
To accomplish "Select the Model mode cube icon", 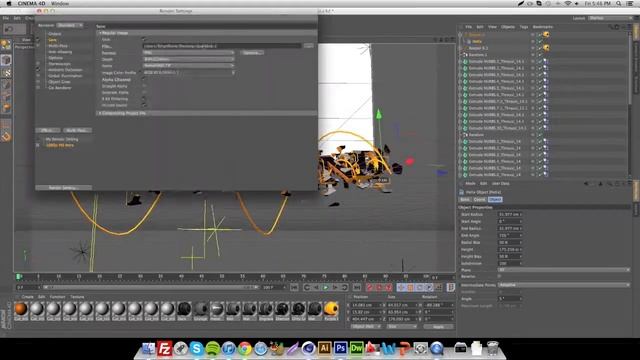I will coord(6,60).
